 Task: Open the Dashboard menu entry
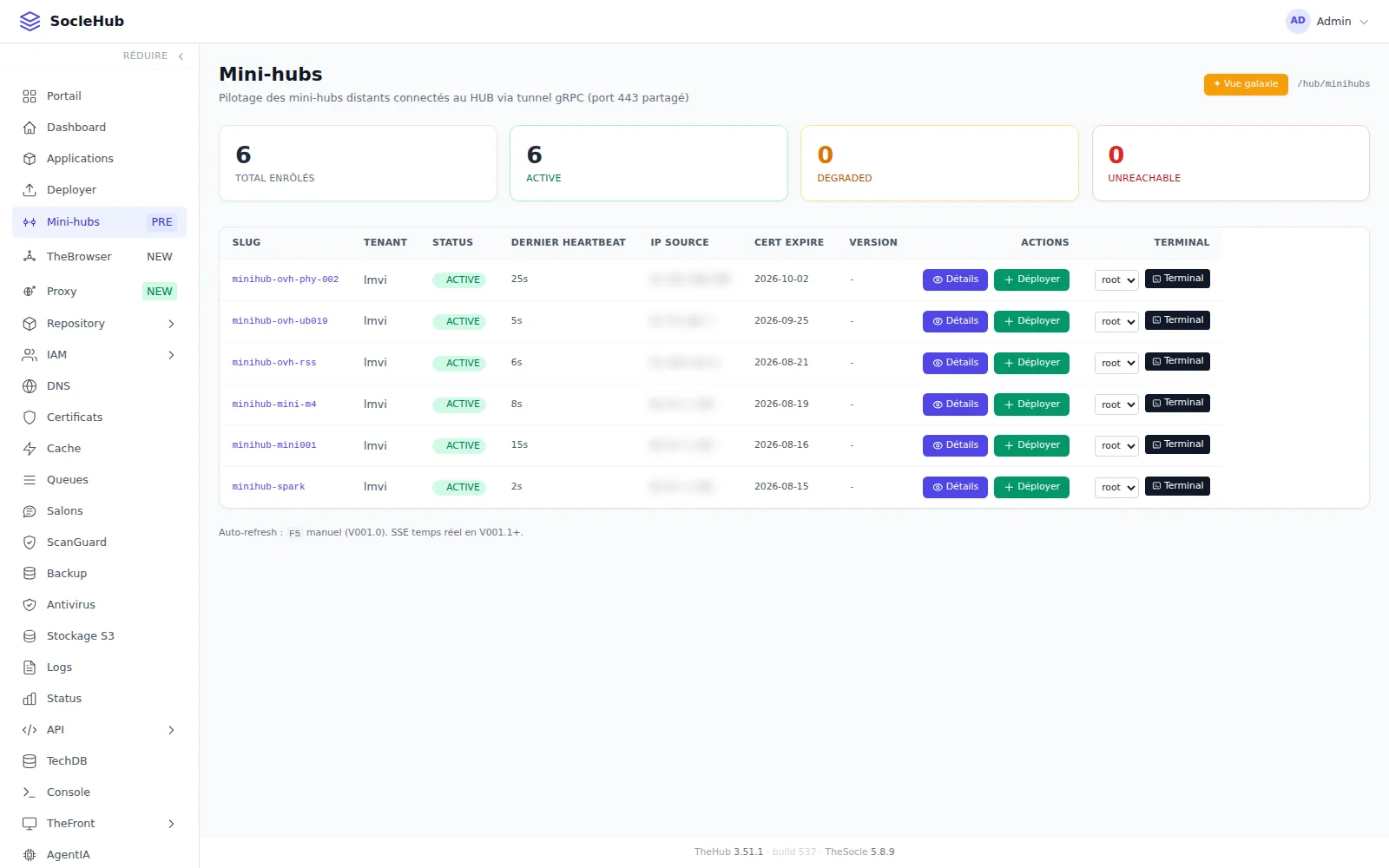point(99,128)
